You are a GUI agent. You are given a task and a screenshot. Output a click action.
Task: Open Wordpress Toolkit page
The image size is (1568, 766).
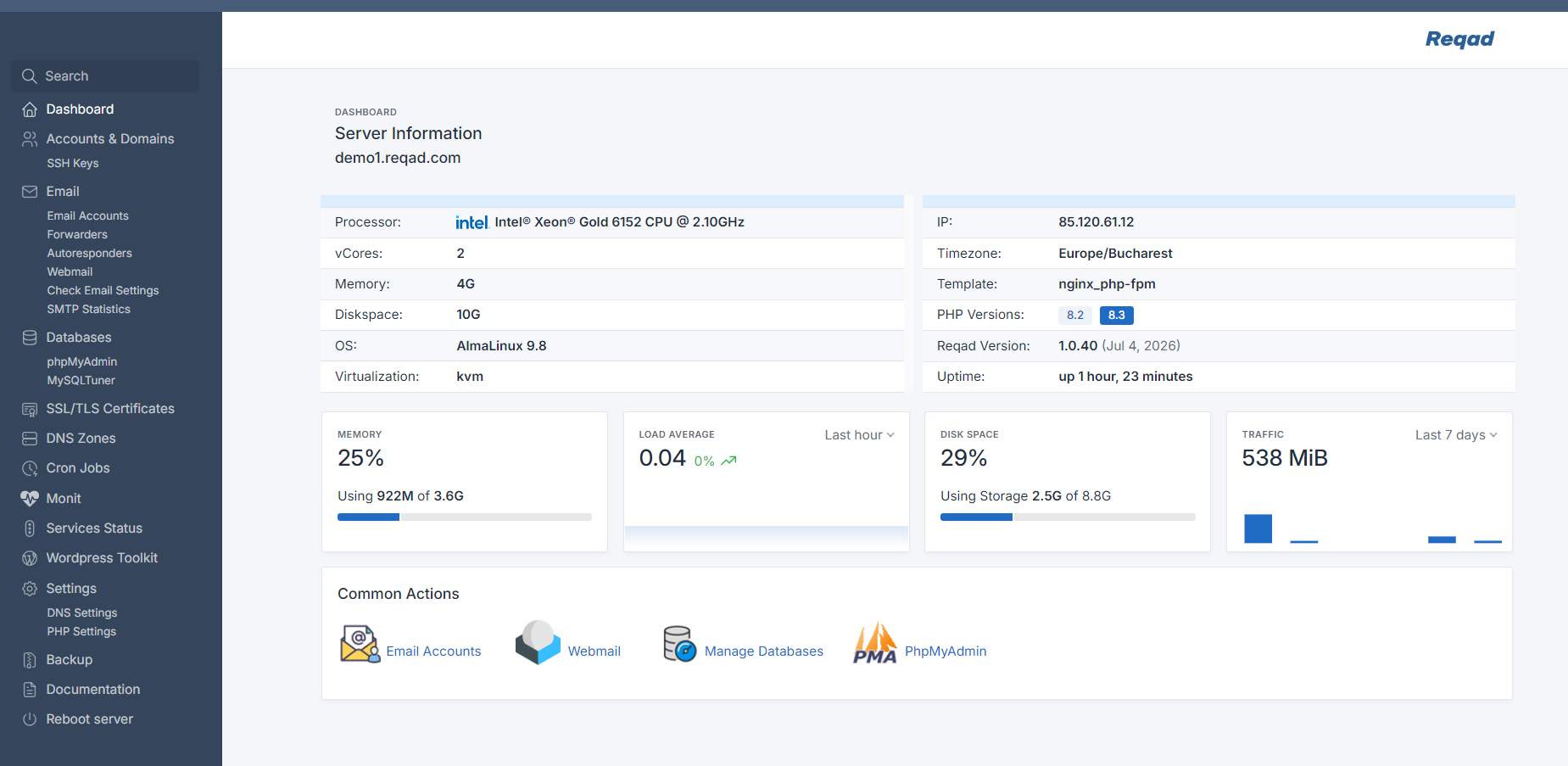click(102, 558)
